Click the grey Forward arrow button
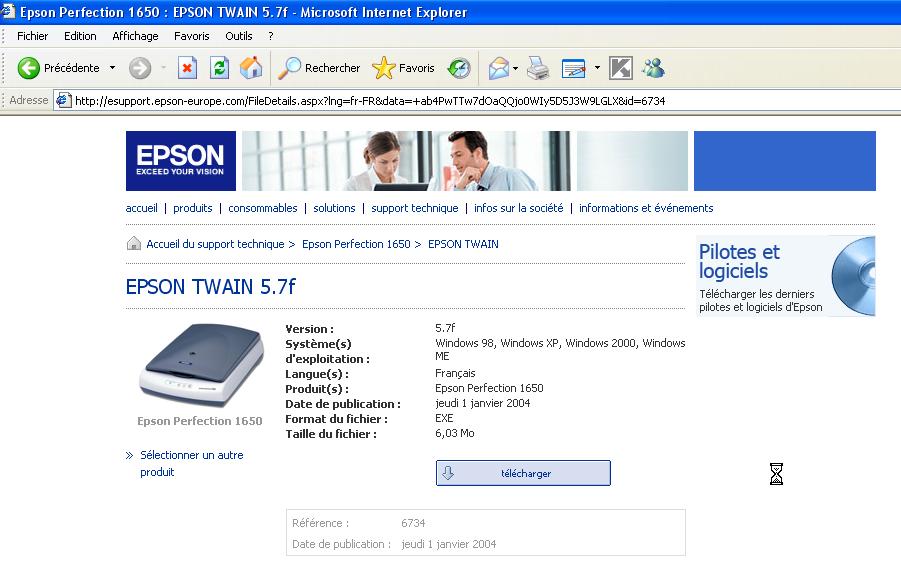This screenshot has width=901, height=576. [140, 68]
